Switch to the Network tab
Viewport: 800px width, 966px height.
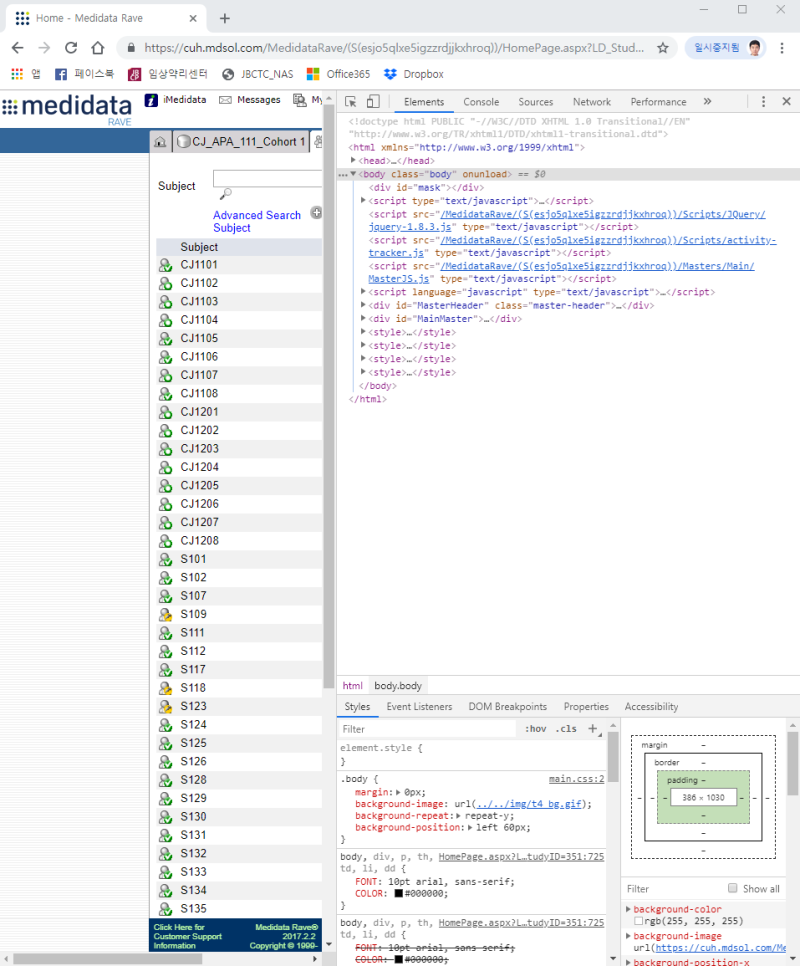[x=591, y=102]
